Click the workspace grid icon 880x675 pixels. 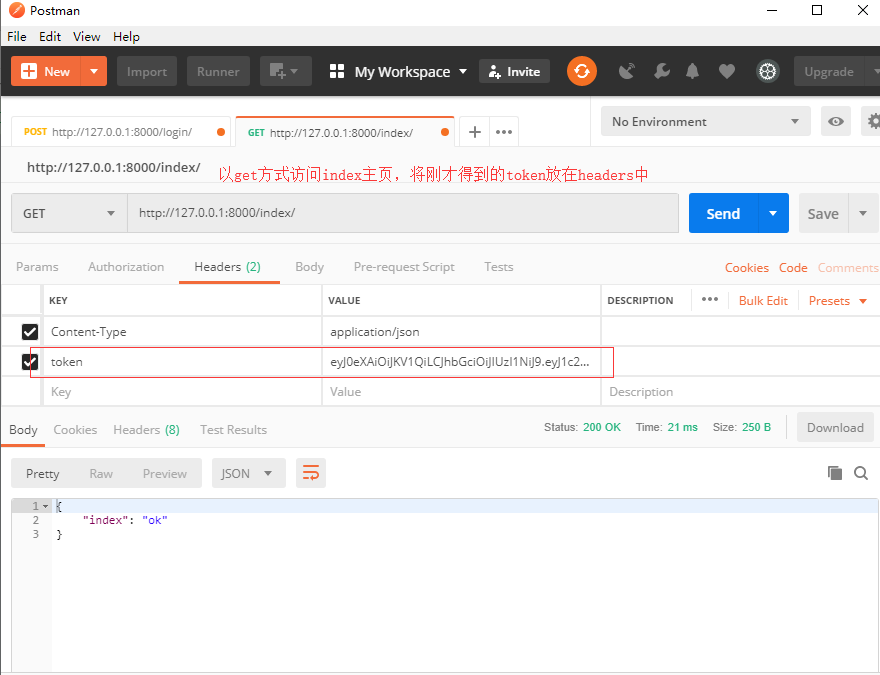tap(337, 71)
